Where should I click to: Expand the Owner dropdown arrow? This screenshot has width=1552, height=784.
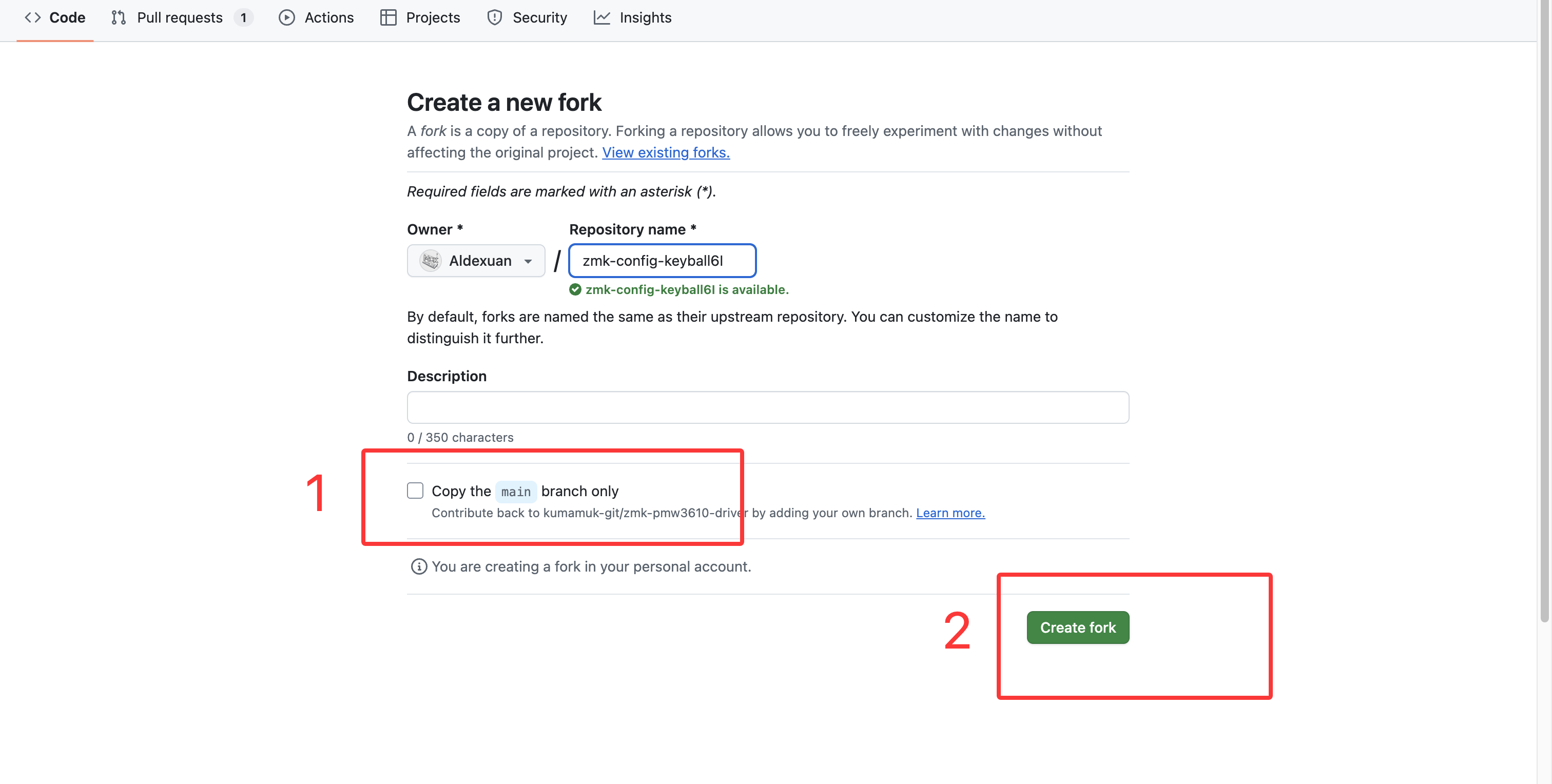(529, 261)
